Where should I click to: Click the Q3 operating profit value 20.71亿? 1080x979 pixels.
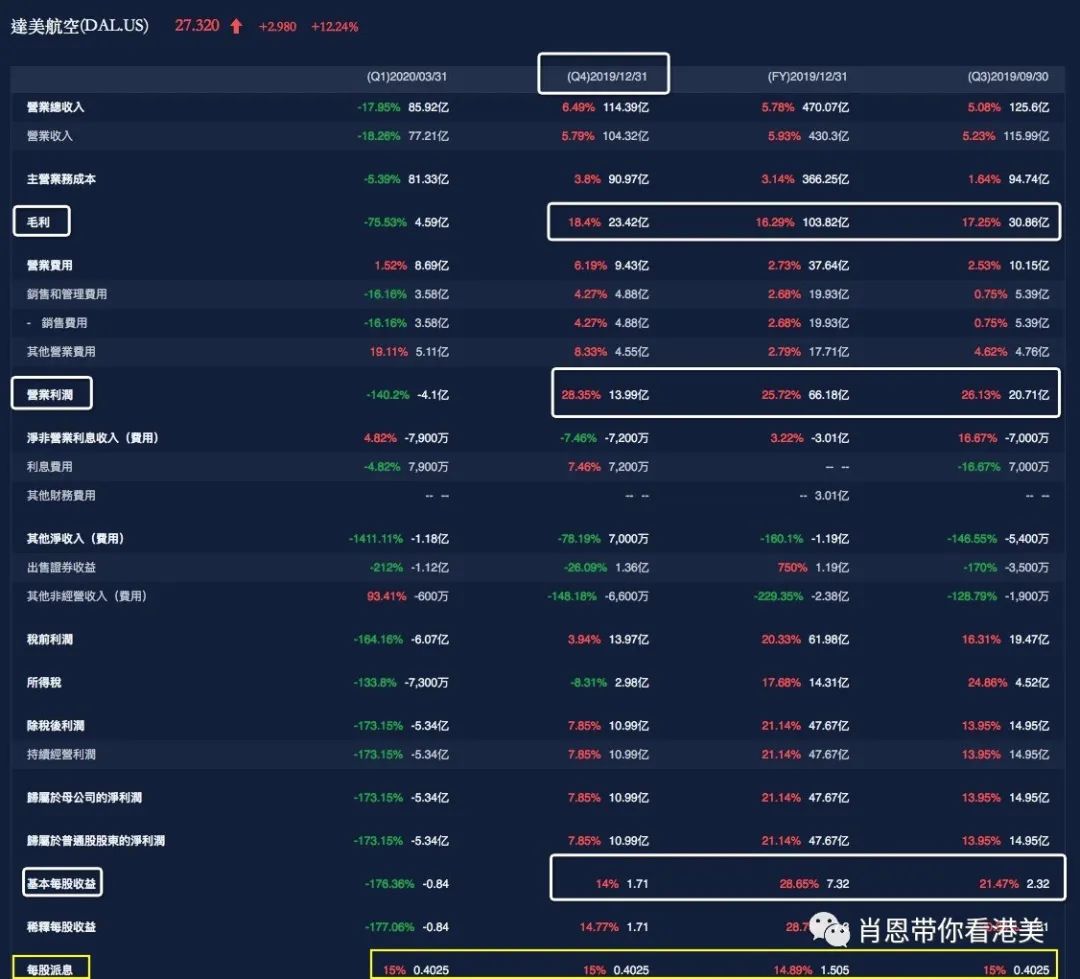click(x=1029, y=395)
